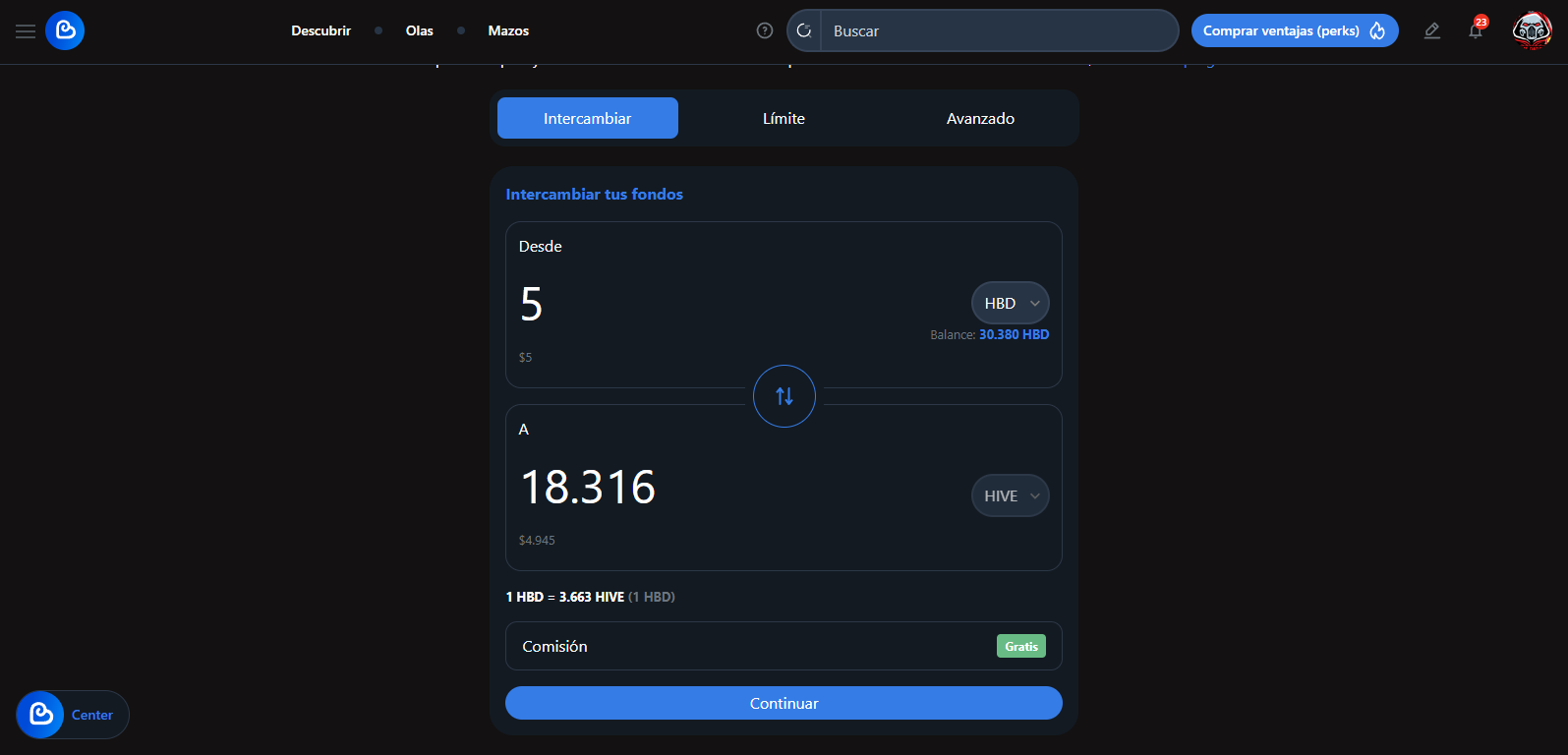Open the HBD currency dropdown
Image resolution: width=1568 pixels, height=755 pixels.
point(1011,303)
